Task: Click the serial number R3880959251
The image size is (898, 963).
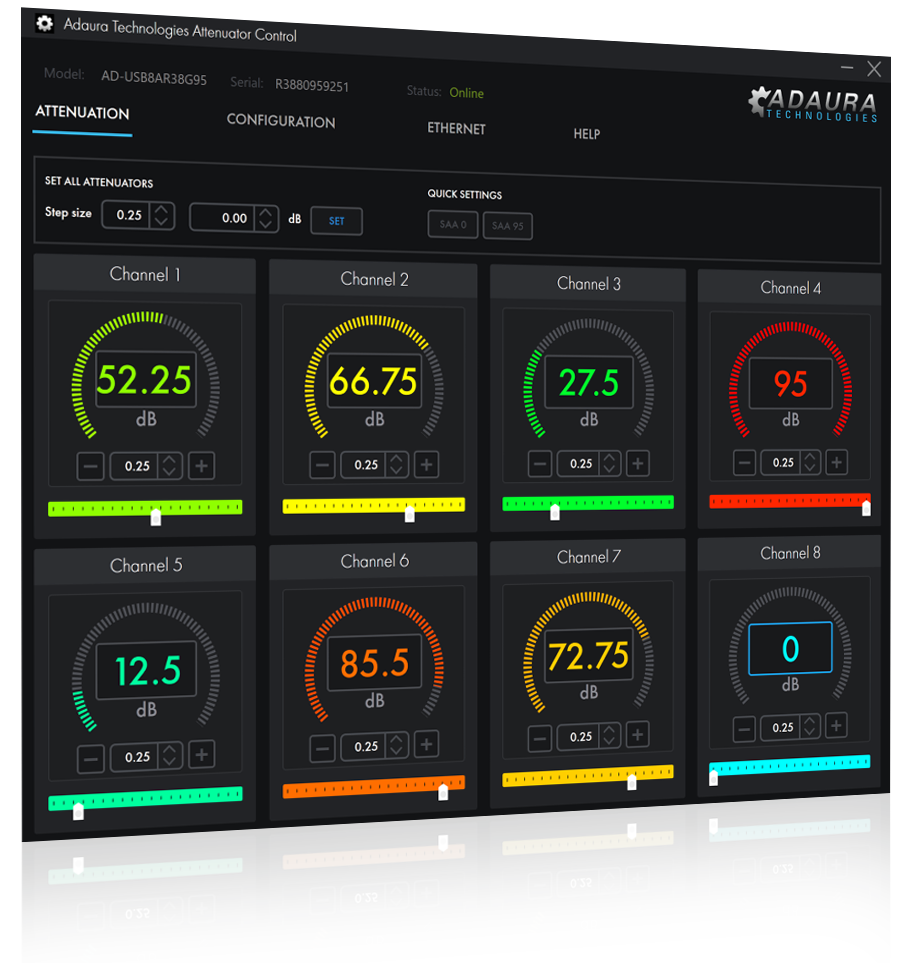Action: tap(311, 85)
